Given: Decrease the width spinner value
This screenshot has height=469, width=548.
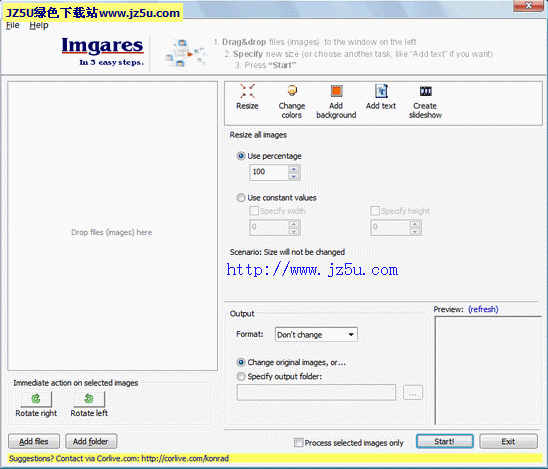Looking at the screenshot, I should point(294,231).
